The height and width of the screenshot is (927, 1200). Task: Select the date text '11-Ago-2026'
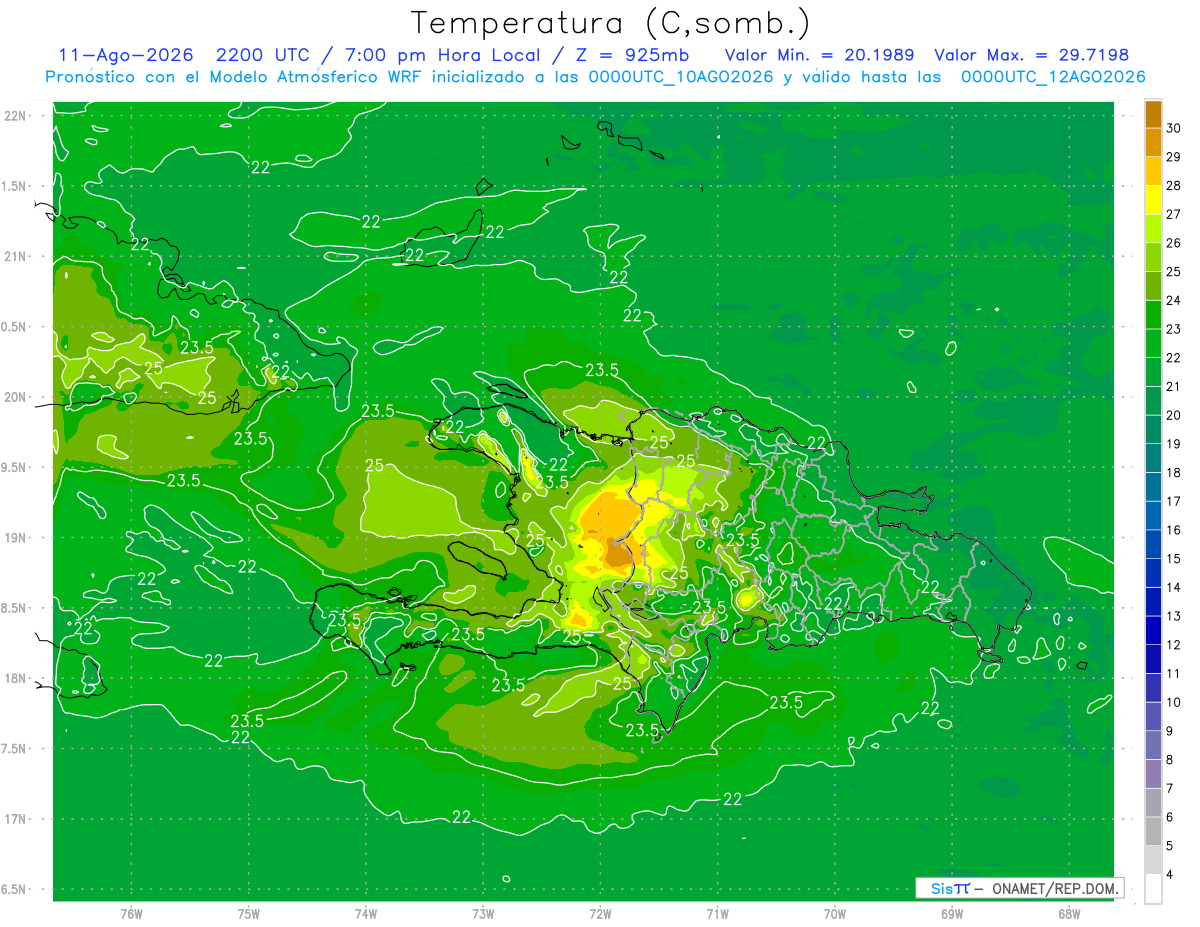[125, 56]
